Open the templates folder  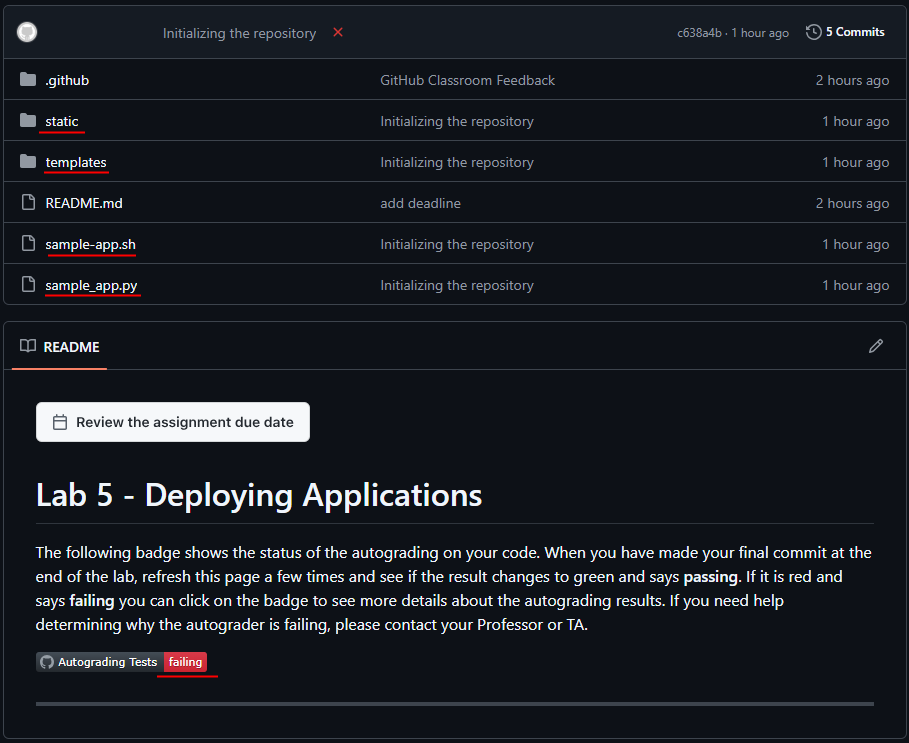click(x=76, y=162)
